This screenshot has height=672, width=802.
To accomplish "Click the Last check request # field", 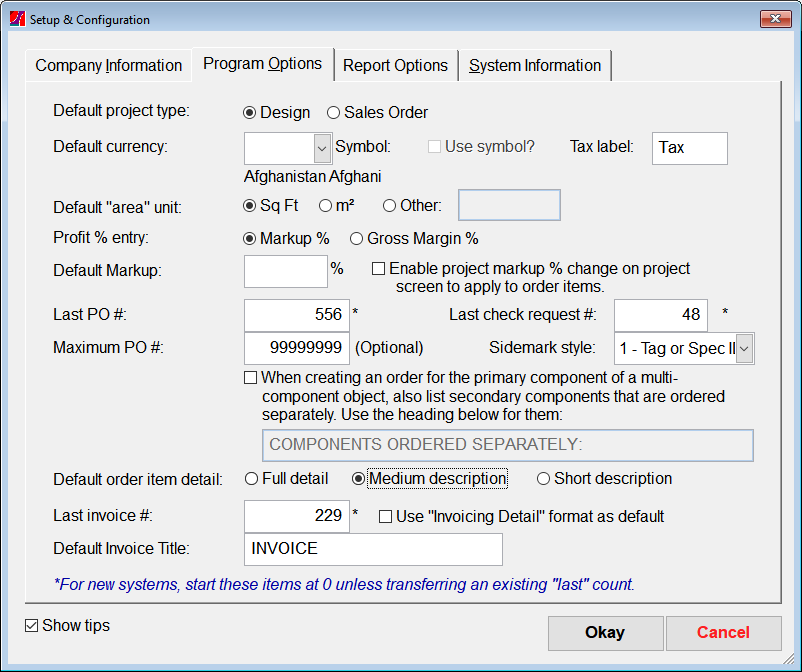I will [661, 315].
